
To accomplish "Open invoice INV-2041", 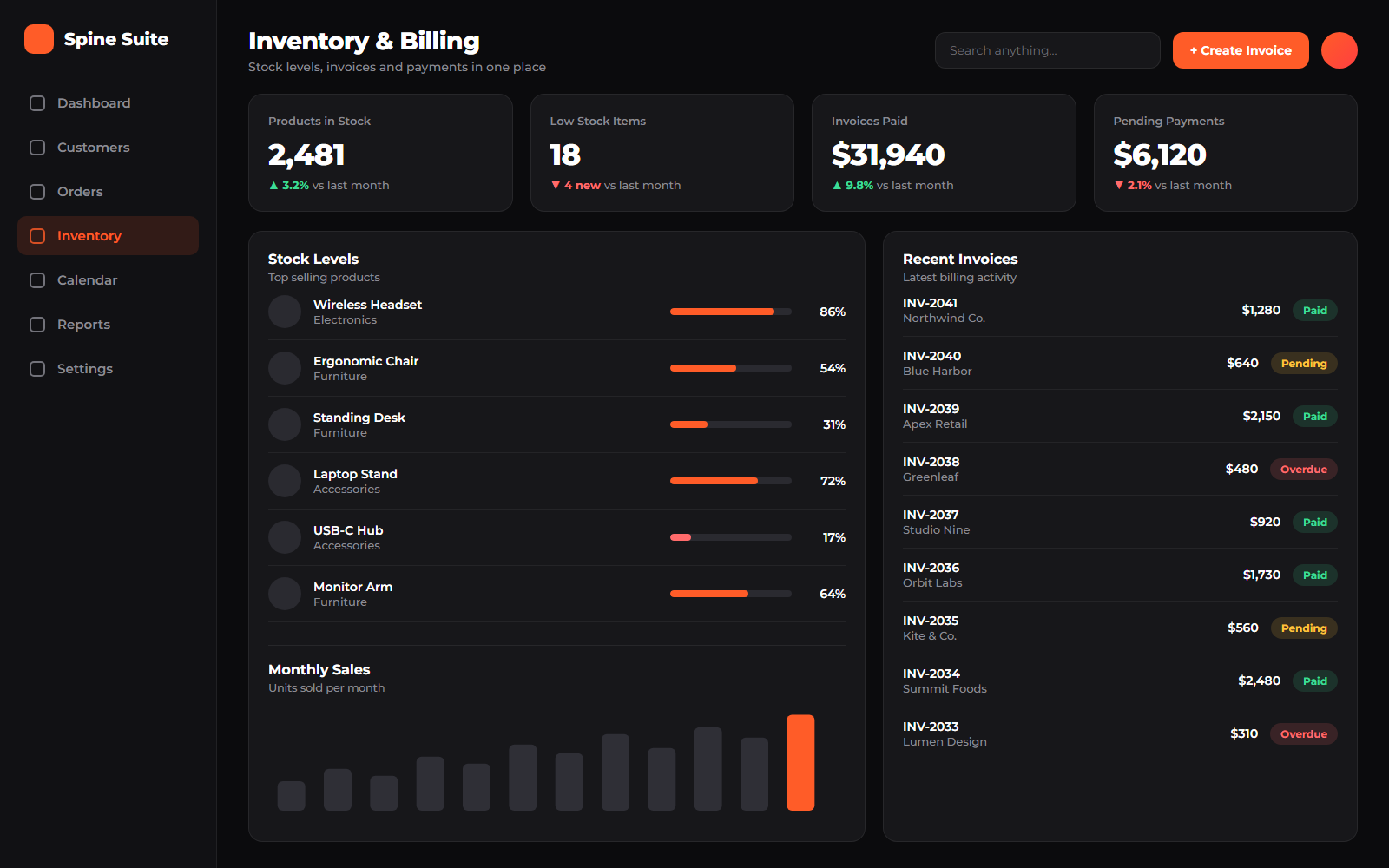I will pos(1120,310).
